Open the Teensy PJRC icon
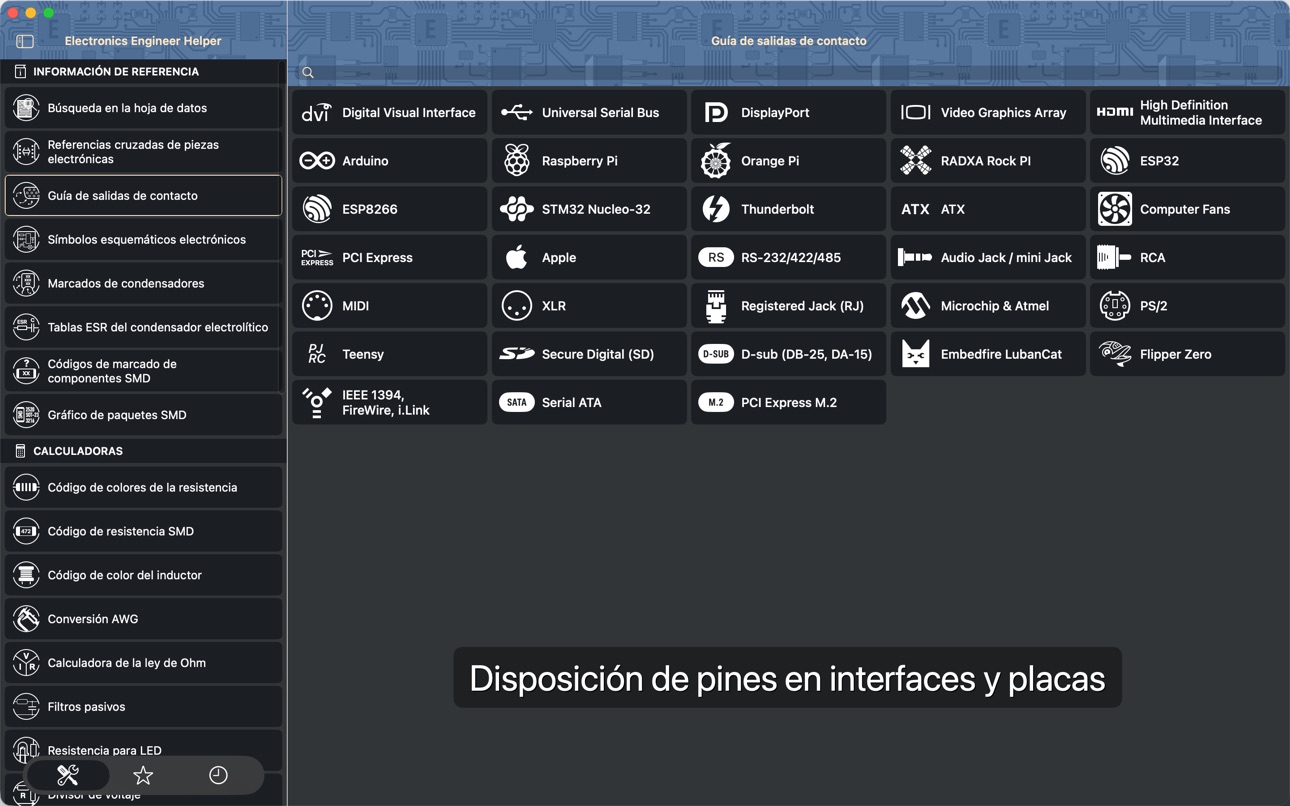 (317, 354)
